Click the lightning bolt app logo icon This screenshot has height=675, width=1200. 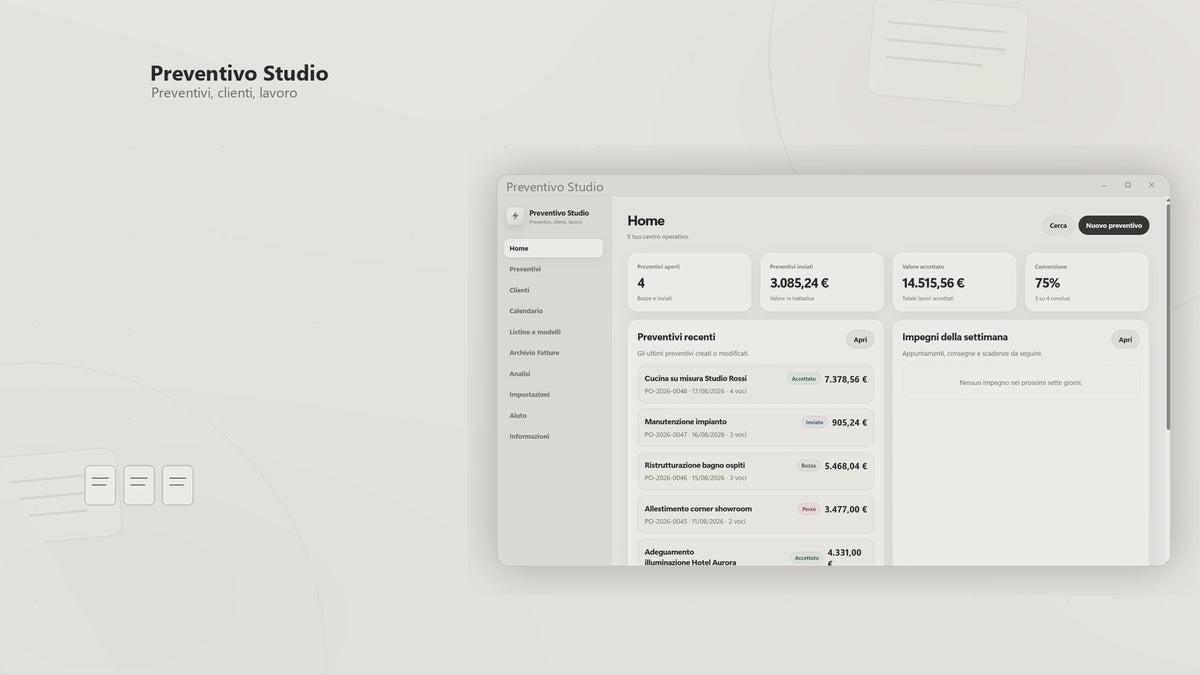(x=515, y=216)
